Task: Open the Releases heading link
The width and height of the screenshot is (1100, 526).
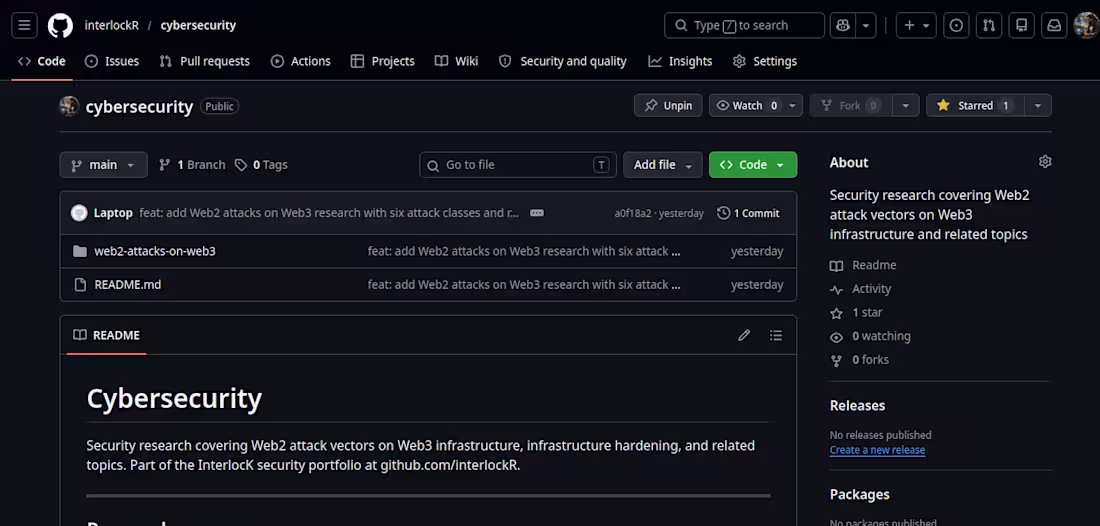Action: [857, 405]
